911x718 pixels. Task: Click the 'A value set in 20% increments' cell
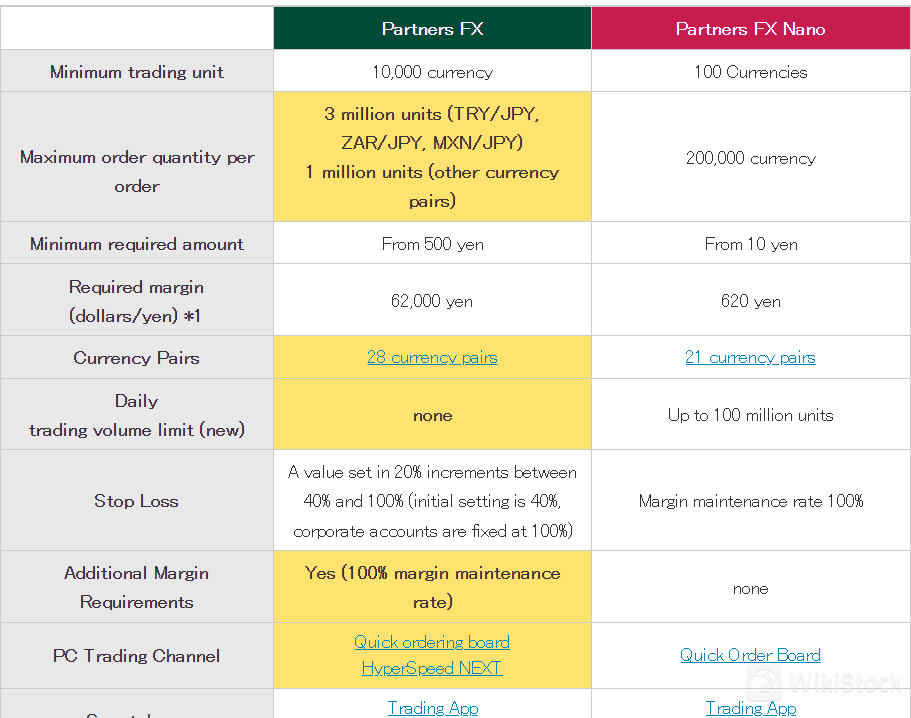coord(432,500)
